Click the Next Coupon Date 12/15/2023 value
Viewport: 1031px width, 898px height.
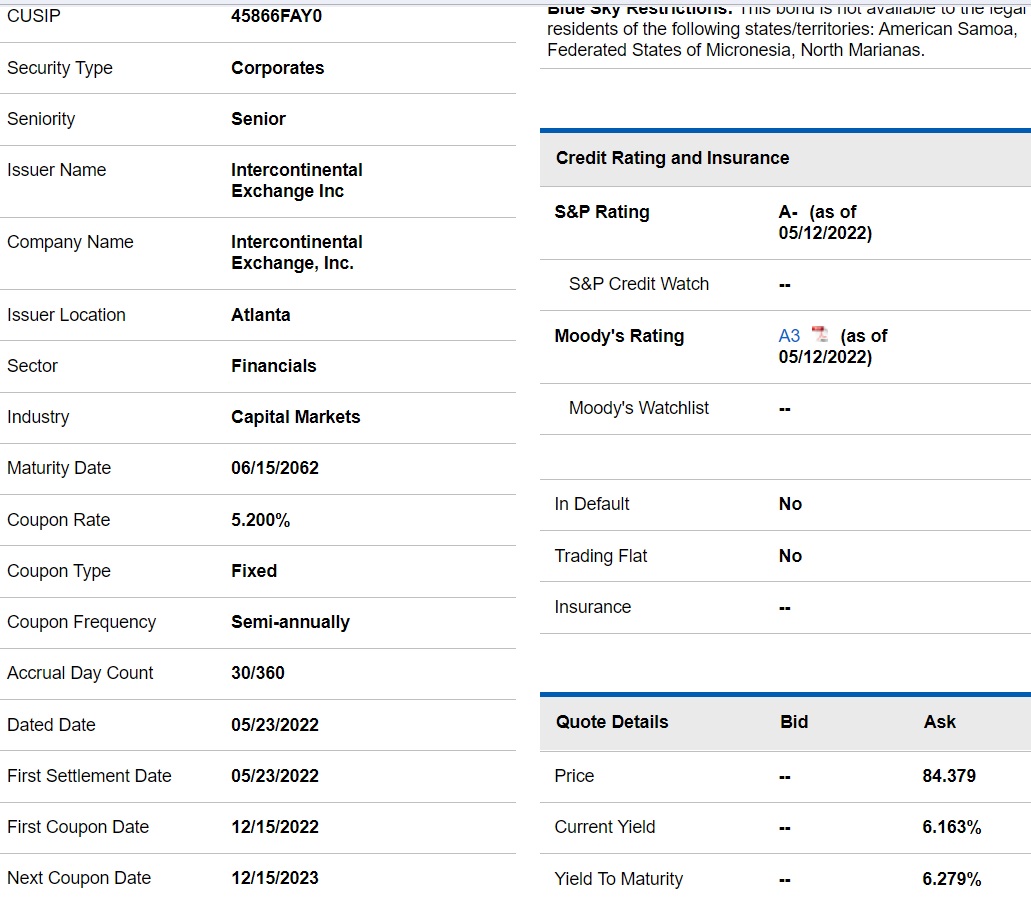click(275, 878)
